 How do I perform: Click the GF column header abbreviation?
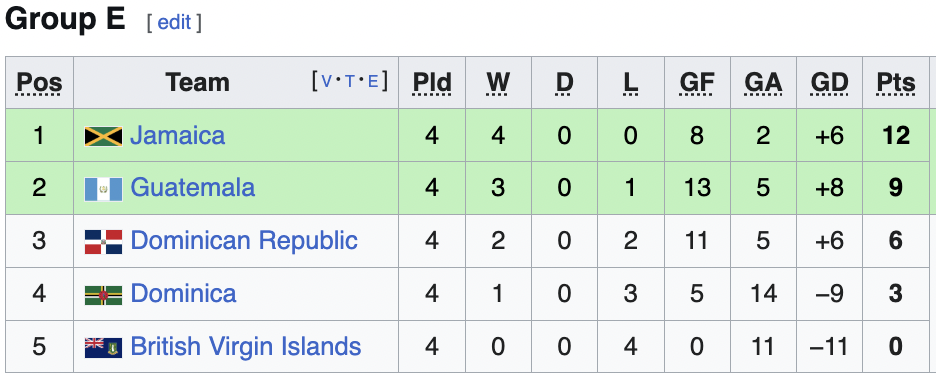pyautogui.click(x=697, y=83)
